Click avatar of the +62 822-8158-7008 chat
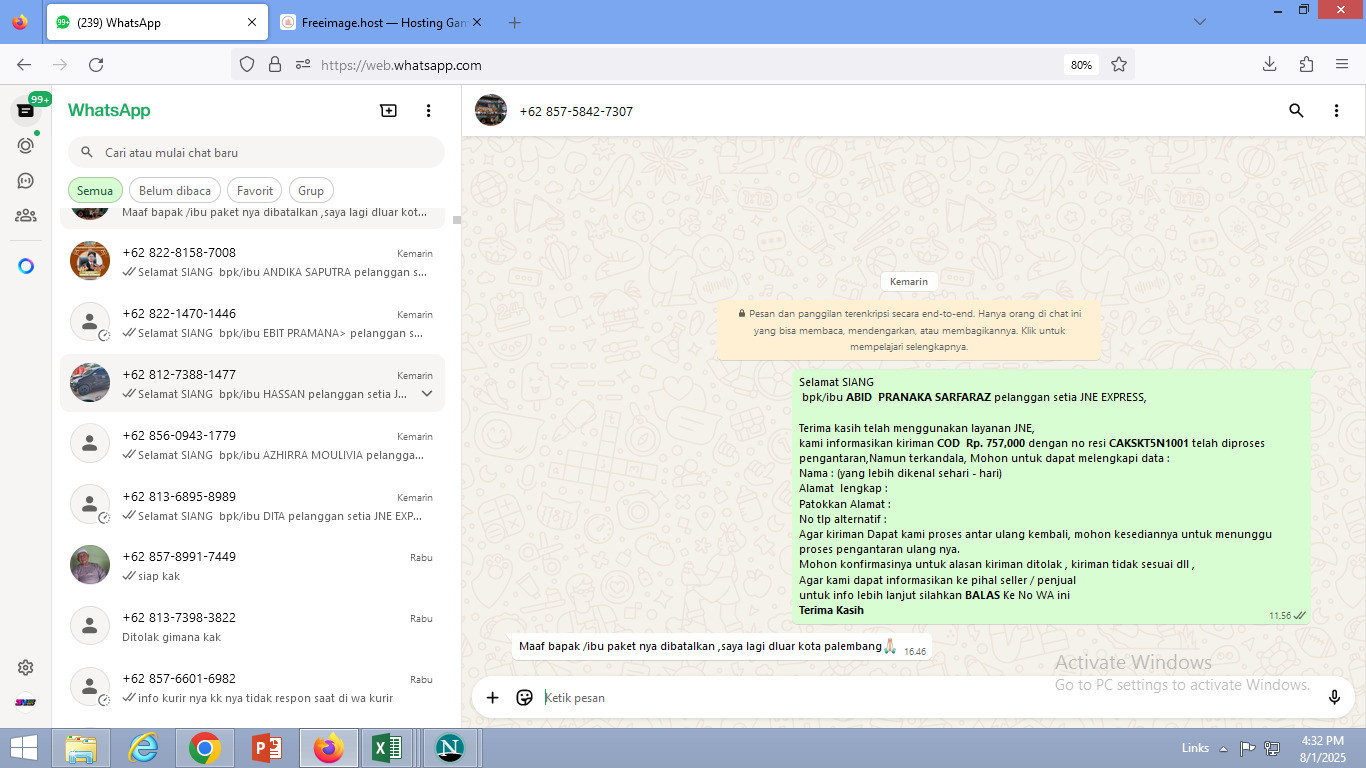1366x768 pixels. 90,261
